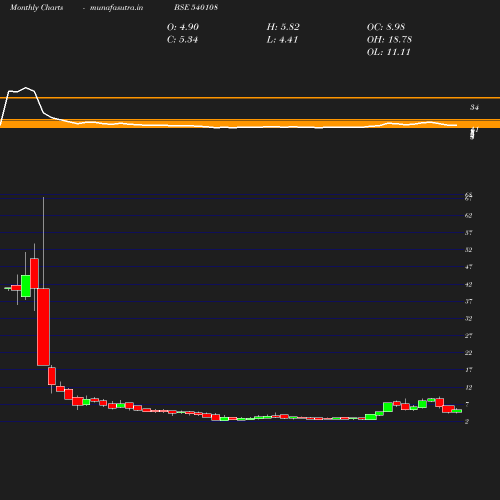Screen dimensions: 500x500
Task: Click the open price "O: 4.90"
Action: [x=183, y=27]
